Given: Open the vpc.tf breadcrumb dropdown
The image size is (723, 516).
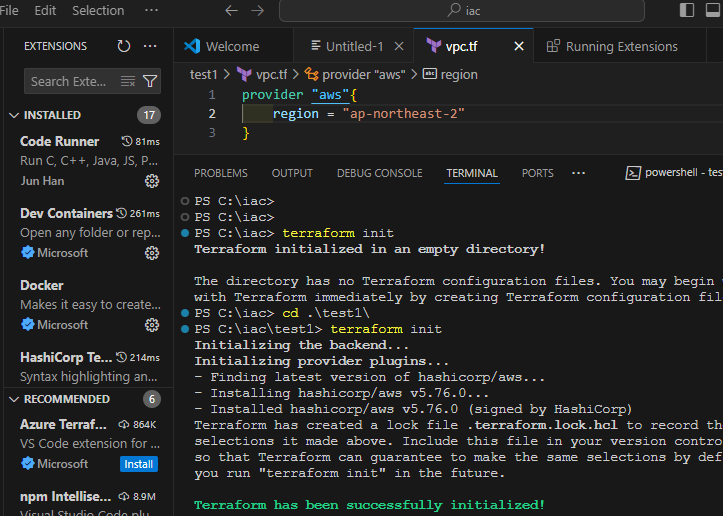Looking at the screenshot, I should pos(272,75).
